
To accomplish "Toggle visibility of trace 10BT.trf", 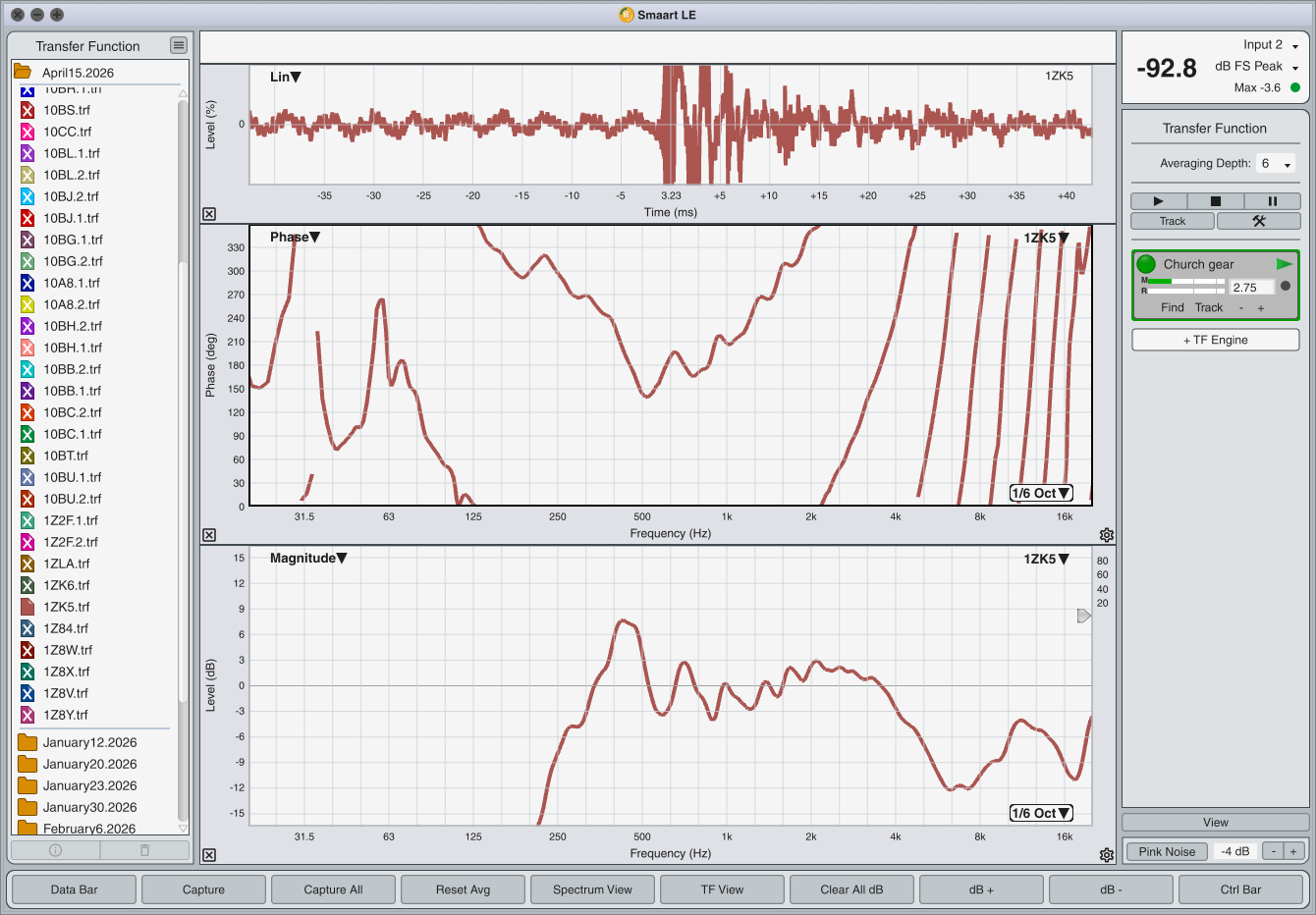I will tap(27, 456).
